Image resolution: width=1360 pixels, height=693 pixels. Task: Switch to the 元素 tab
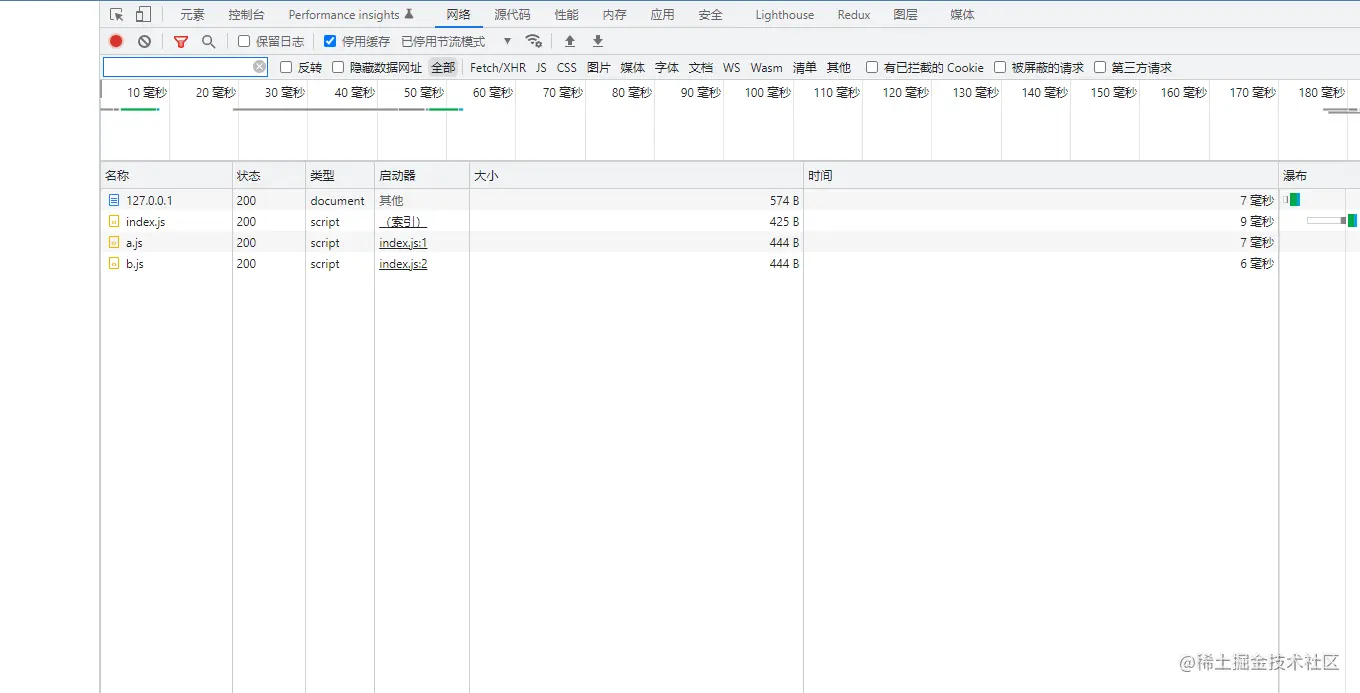pos(192,15)
